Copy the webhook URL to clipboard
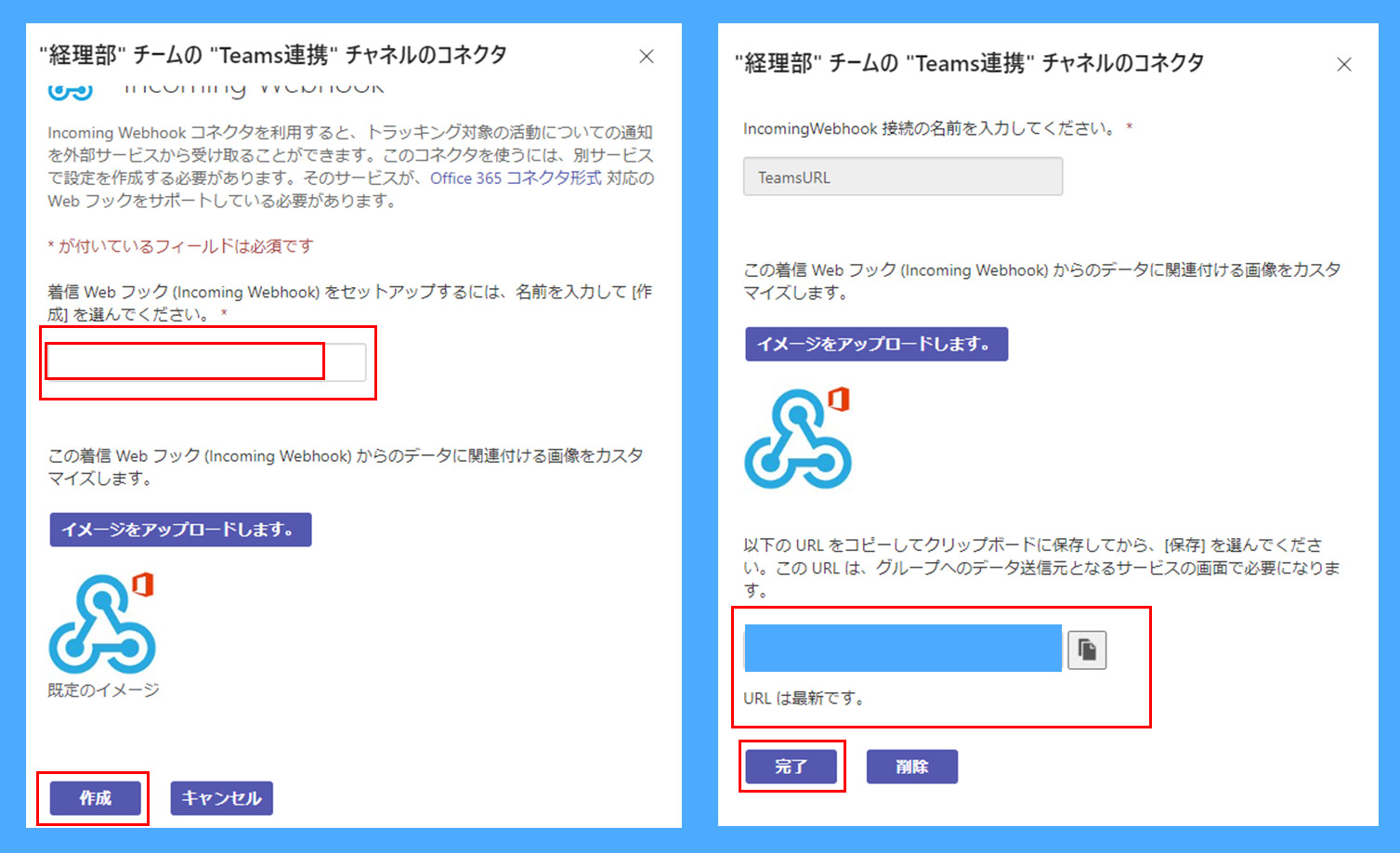The width and height of the screenshot is (1400, 853). click(1087, 650)
